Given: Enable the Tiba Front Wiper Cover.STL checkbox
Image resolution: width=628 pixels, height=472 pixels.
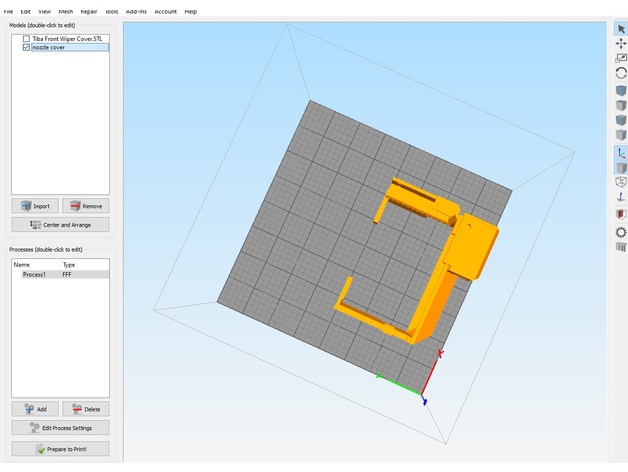Looking at the screenshot, I should 27,39.
